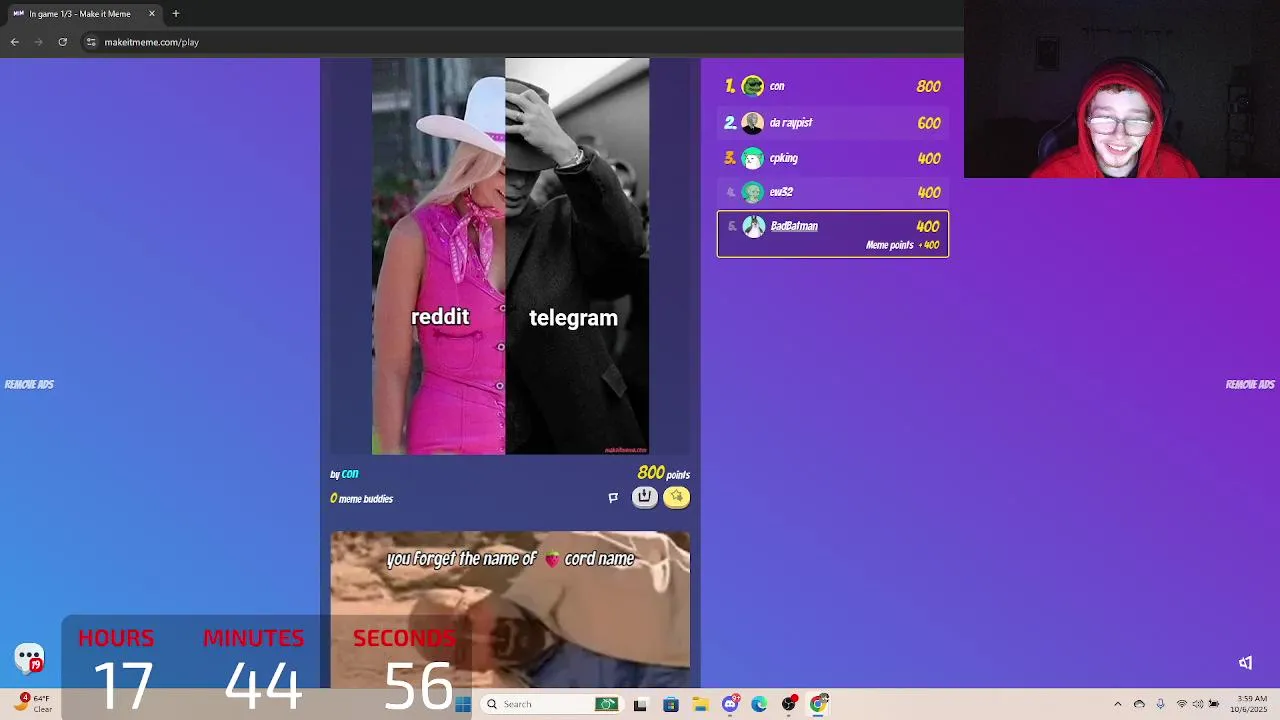This screenshot has height=720, width=1280.
Task: Open the chat bubble icon with notification badge
Action: coord(30,658)
